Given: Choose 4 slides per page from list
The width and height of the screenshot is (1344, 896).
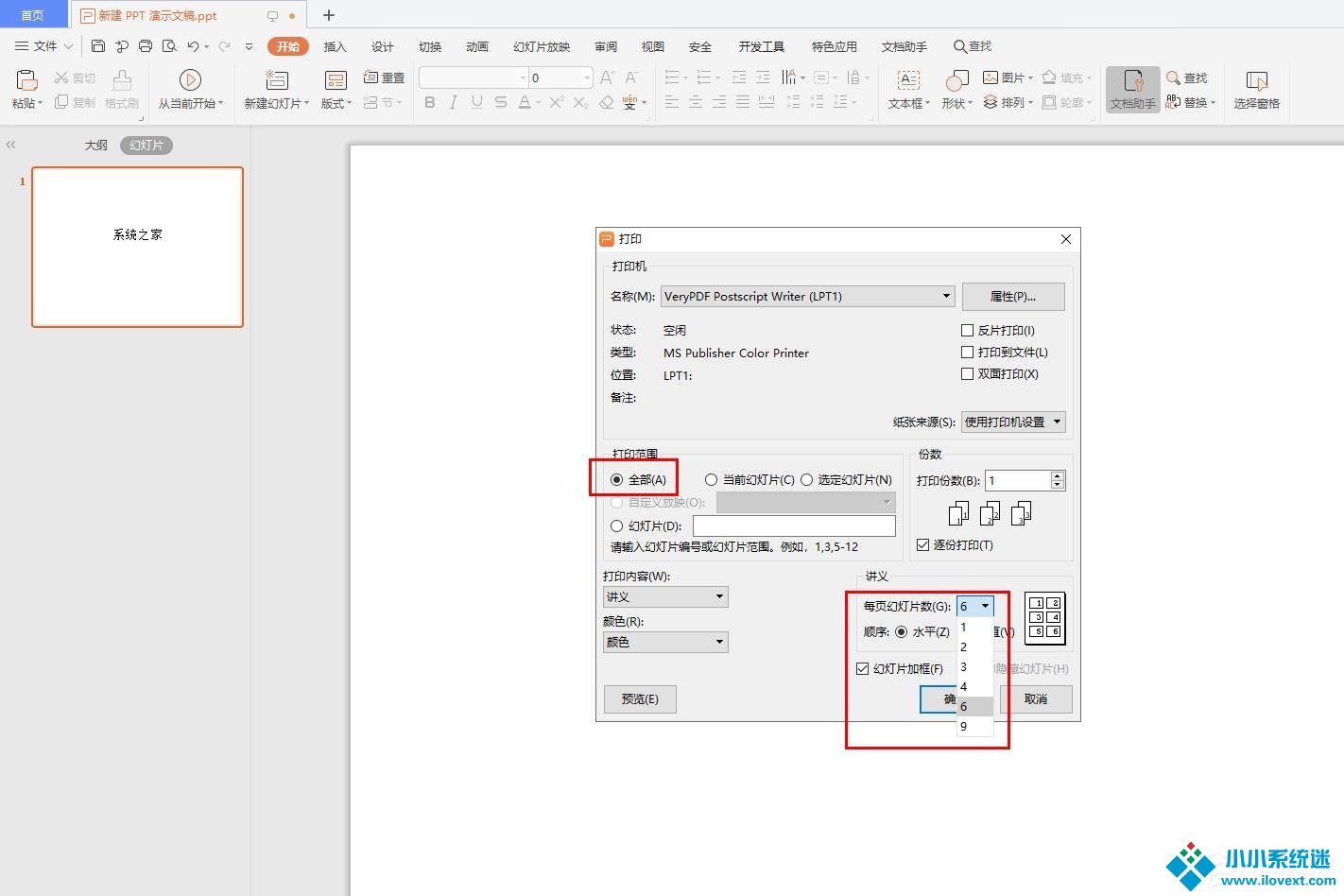Looking at the screenshot, I should coord(975,686).
